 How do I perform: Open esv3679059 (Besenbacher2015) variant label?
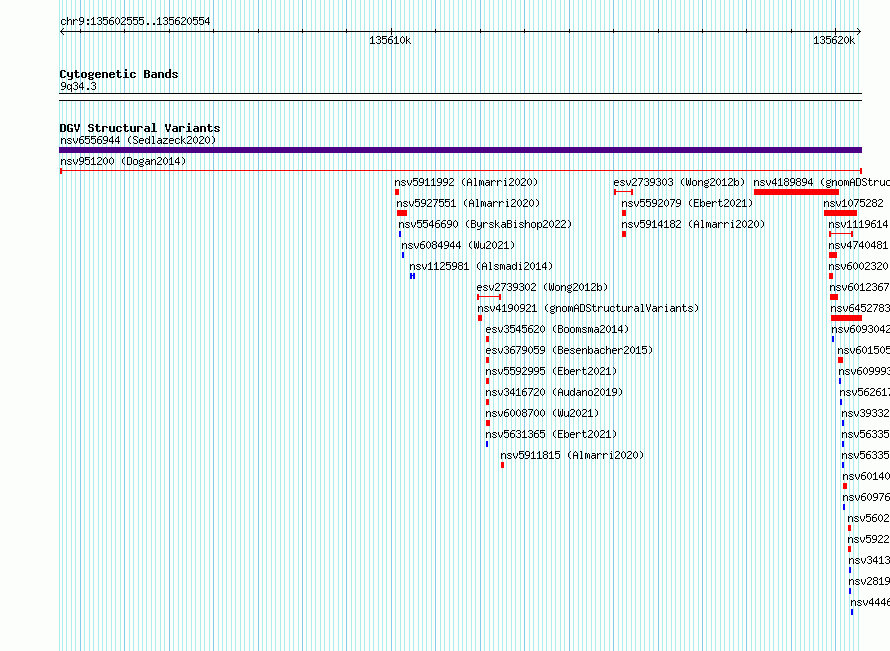click(x=569, y=350)
